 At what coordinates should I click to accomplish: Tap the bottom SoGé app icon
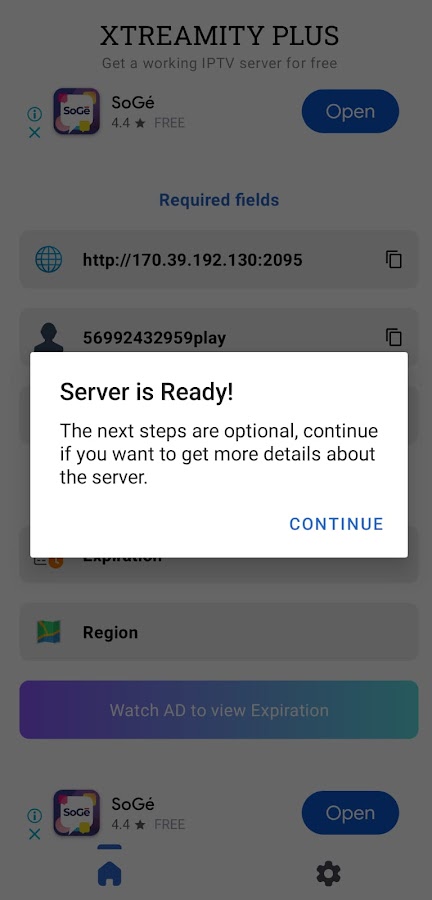[76, 813]
